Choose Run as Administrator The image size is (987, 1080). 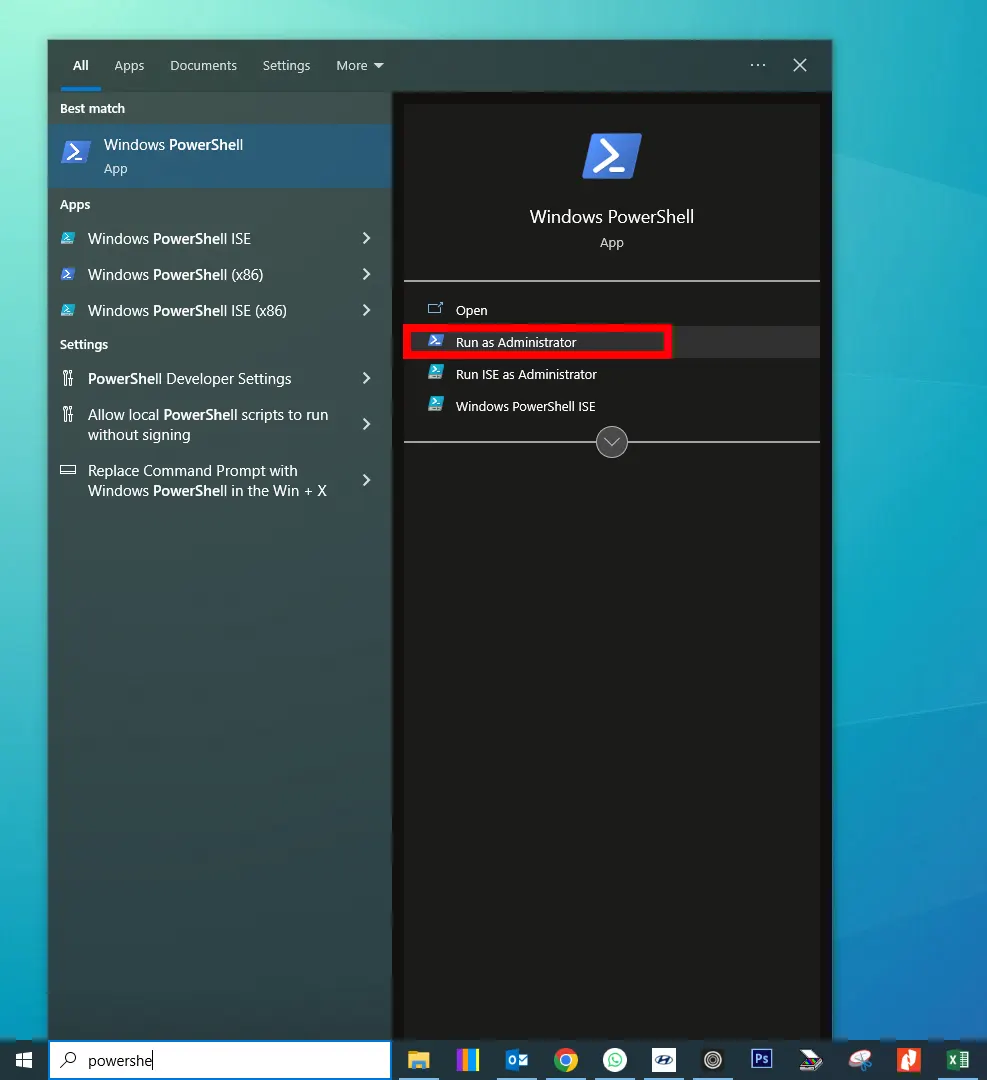click(x=612, y=342)
